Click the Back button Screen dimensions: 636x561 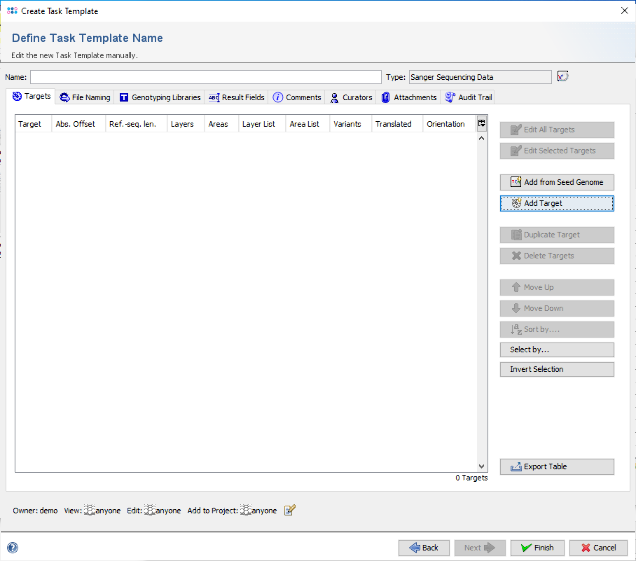pyautogui.click(x=424, y=548)
